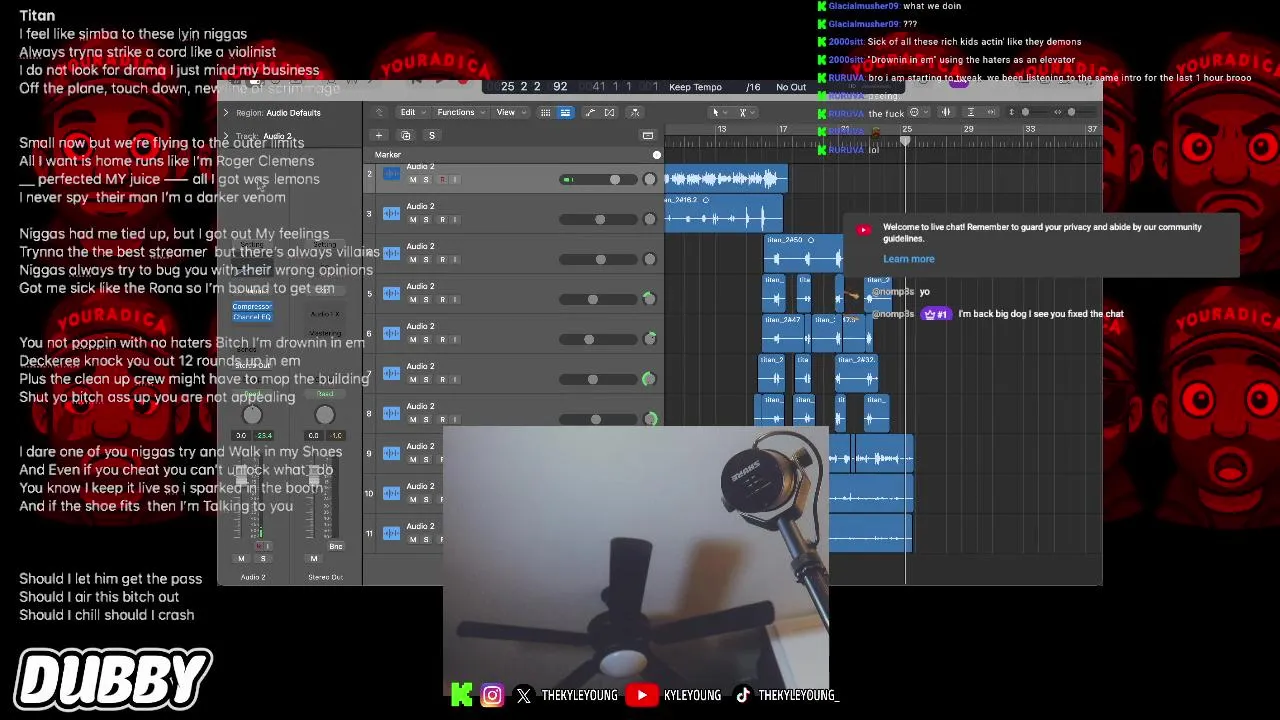Click Learn more in live chat notice
Image resolution: width=1280 pixels, height=720 pixels.
point(909,259)
